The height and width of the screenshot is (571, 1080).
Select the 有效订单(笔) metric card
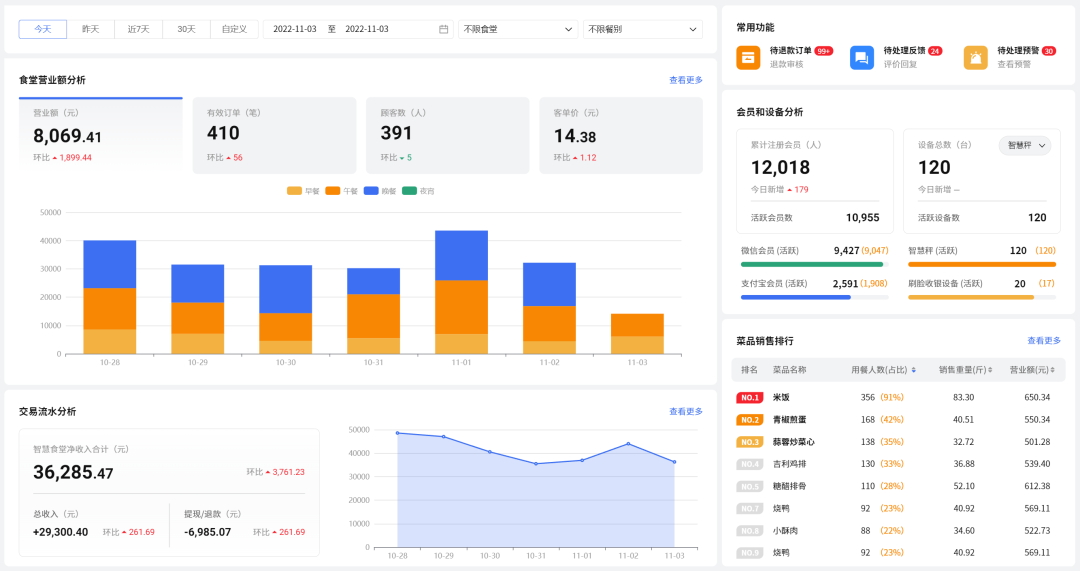point(274,136)
